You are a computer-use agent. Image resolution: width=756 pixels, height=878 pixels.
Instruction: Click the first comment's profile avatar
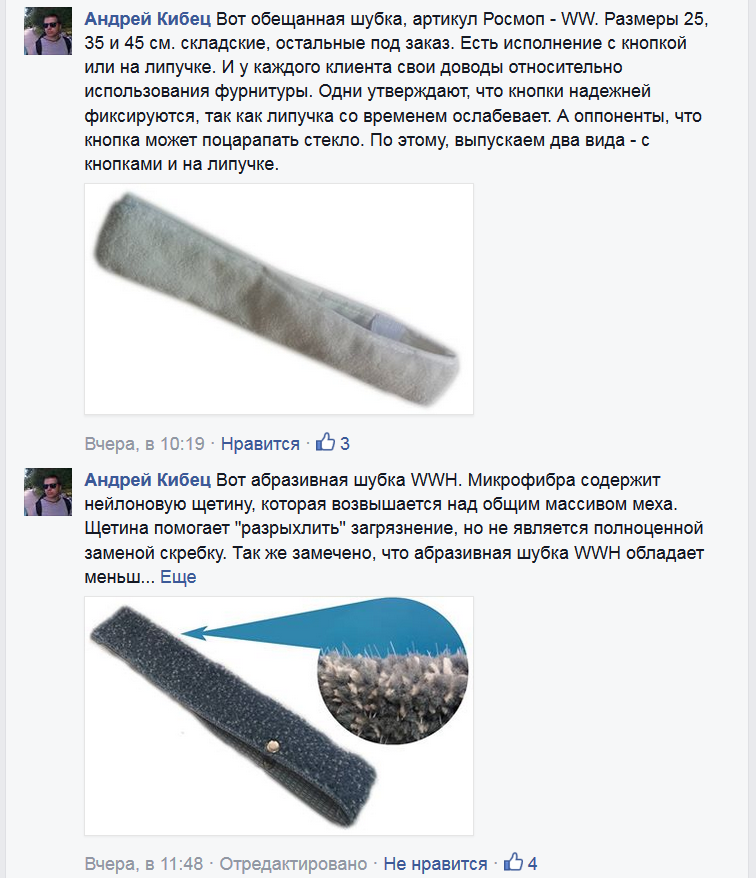pyautogui.click(x=48, y=31)
